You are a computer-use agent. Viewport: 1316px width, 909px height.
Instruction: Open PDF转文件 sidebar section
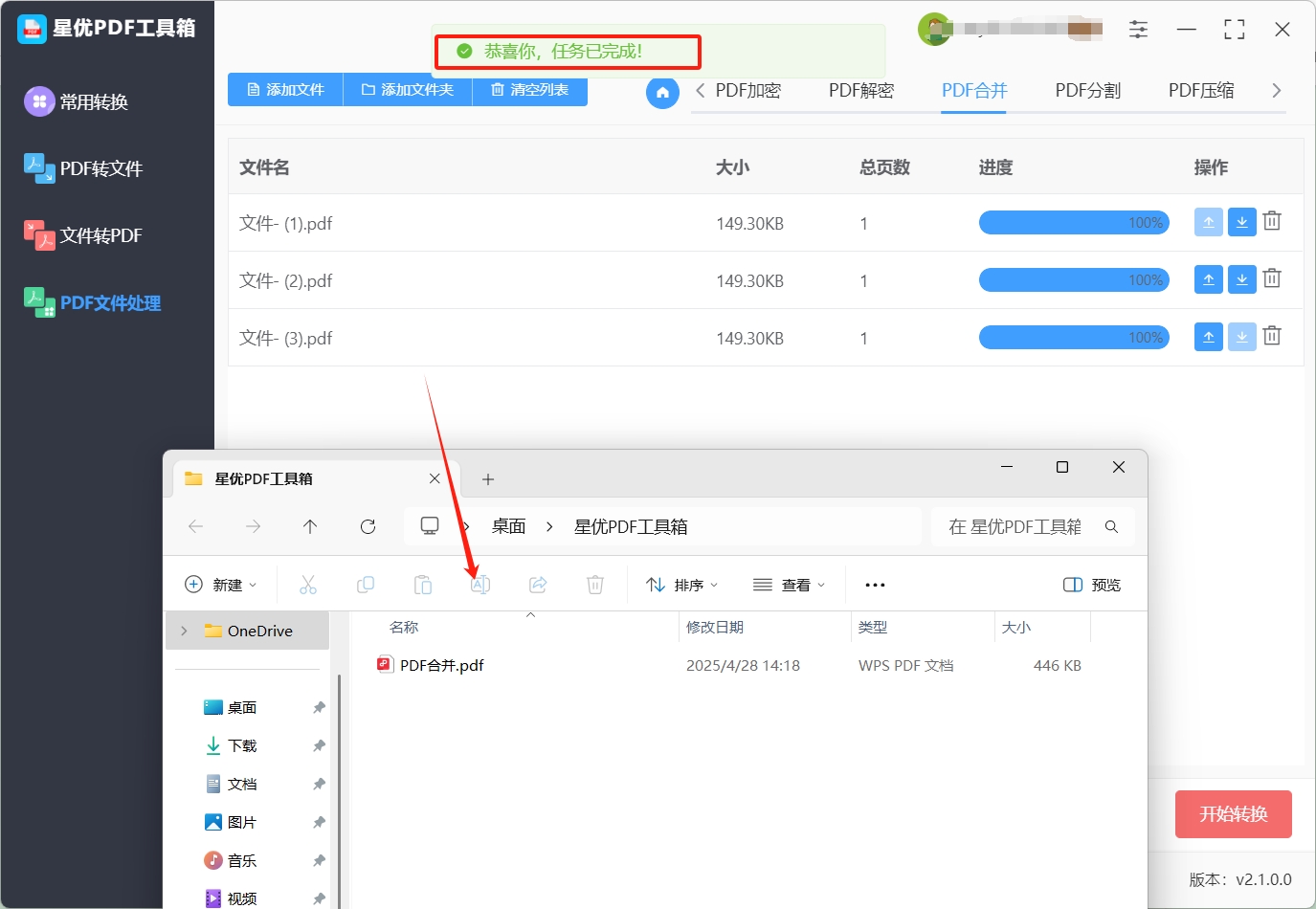83,168
